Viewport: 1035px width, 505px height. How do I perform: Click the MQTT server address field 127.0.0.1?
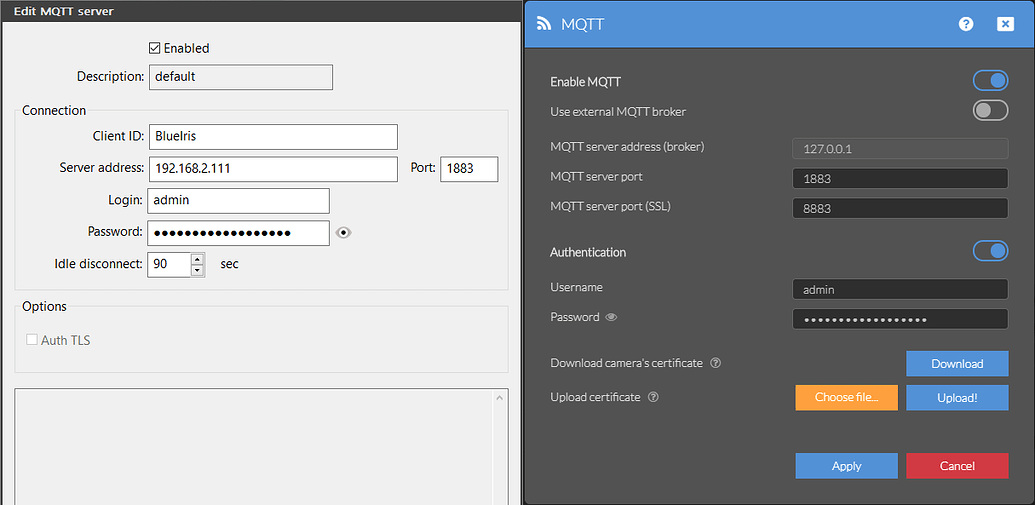click(900, 149)
